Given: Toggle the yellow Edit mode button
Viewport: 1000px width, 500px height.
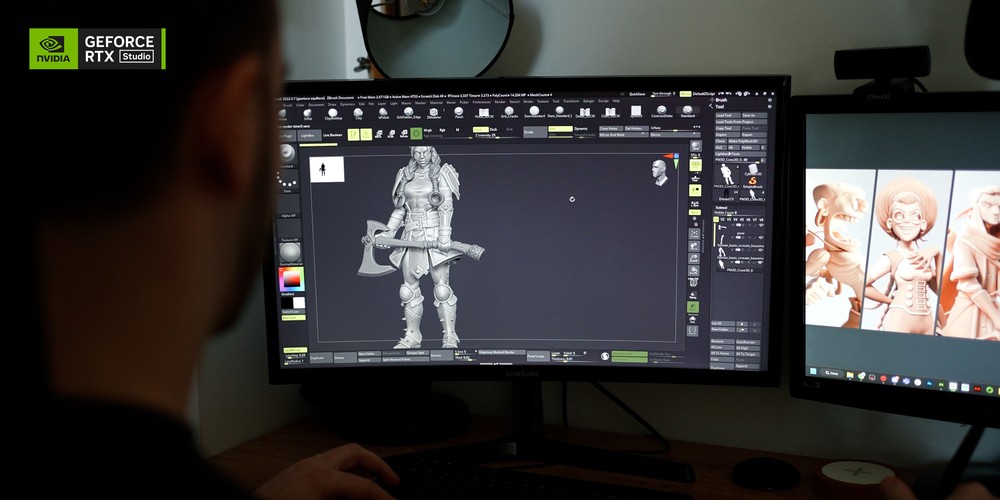Looking at the screenshot, I should [x=353, y=135].
